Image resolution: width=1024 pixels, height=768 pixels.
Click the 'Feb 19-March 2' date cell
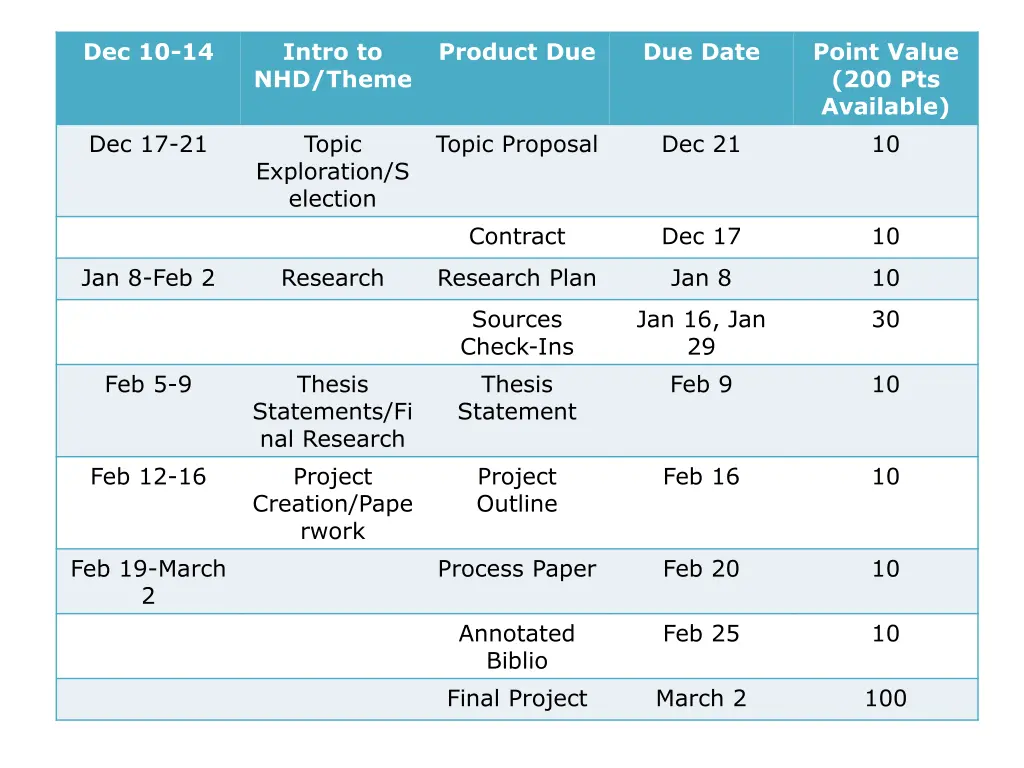148,582
